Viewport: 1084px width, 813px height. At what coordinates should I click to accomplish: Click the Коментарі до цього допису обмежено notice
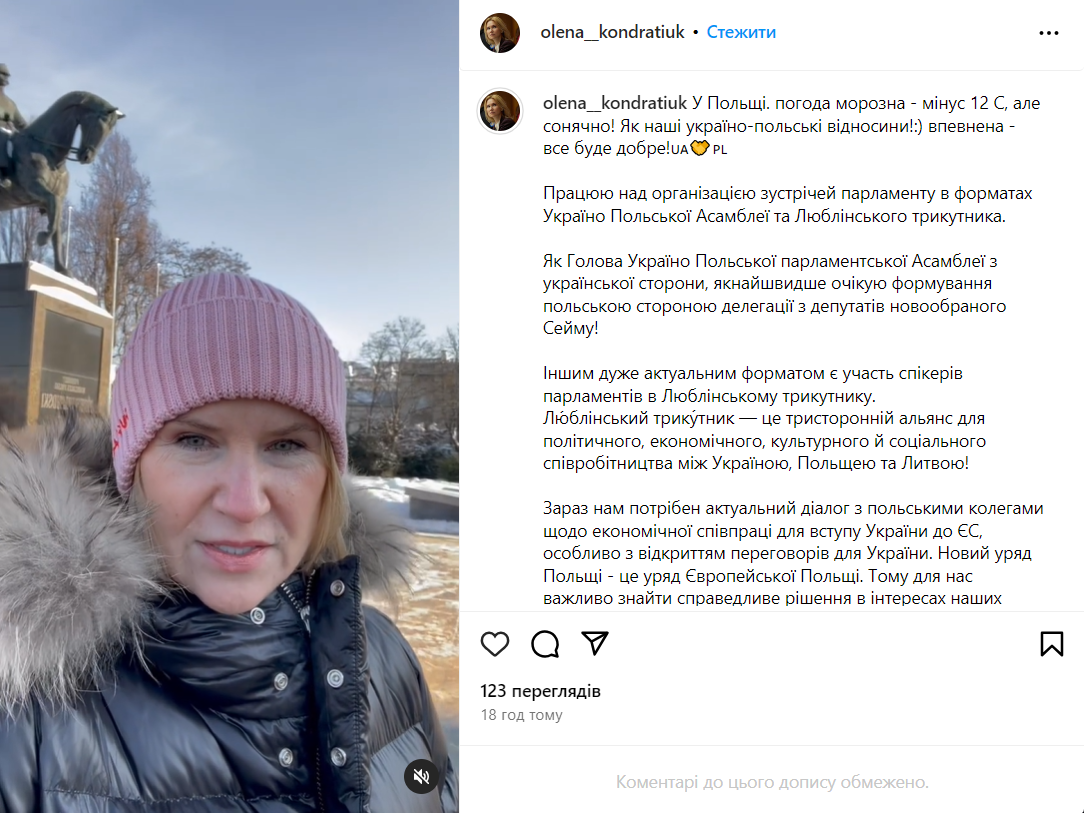pos(772,782)
